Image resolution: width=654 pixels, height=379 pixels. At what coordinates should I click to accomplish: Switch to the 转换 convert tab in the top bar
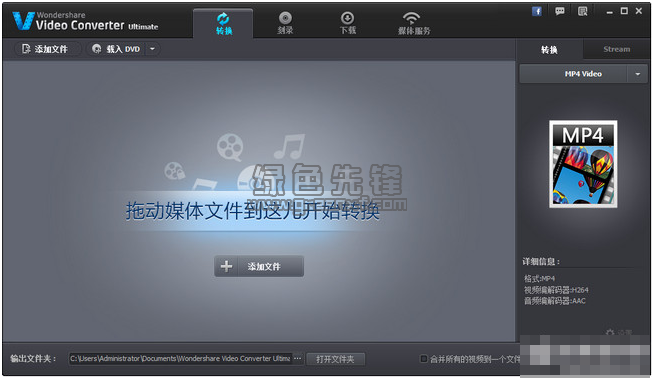coord(223,23)
